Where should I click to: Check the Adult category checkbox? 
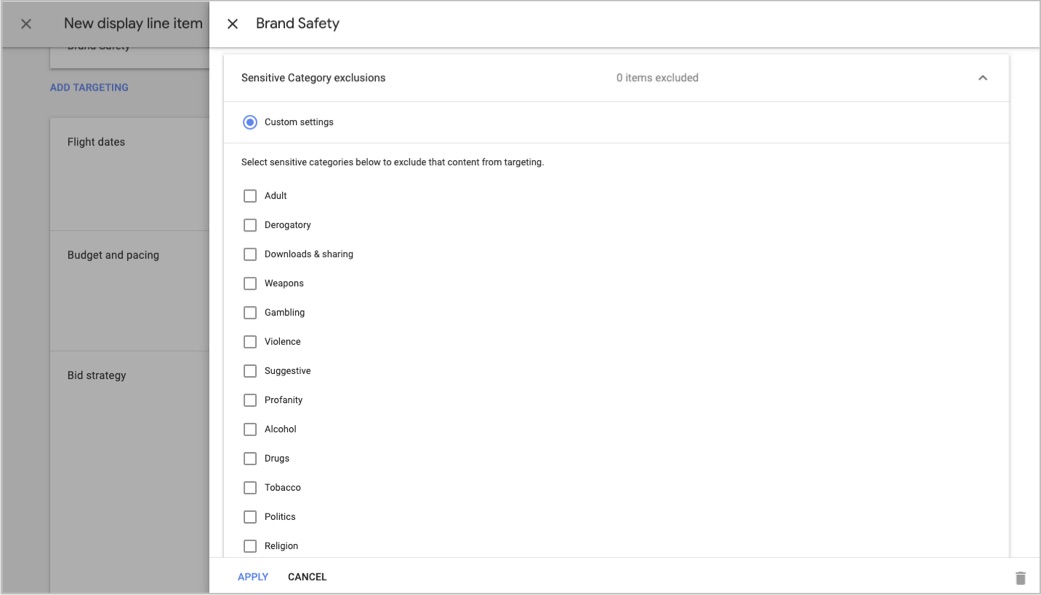click(x=250, y=196)
